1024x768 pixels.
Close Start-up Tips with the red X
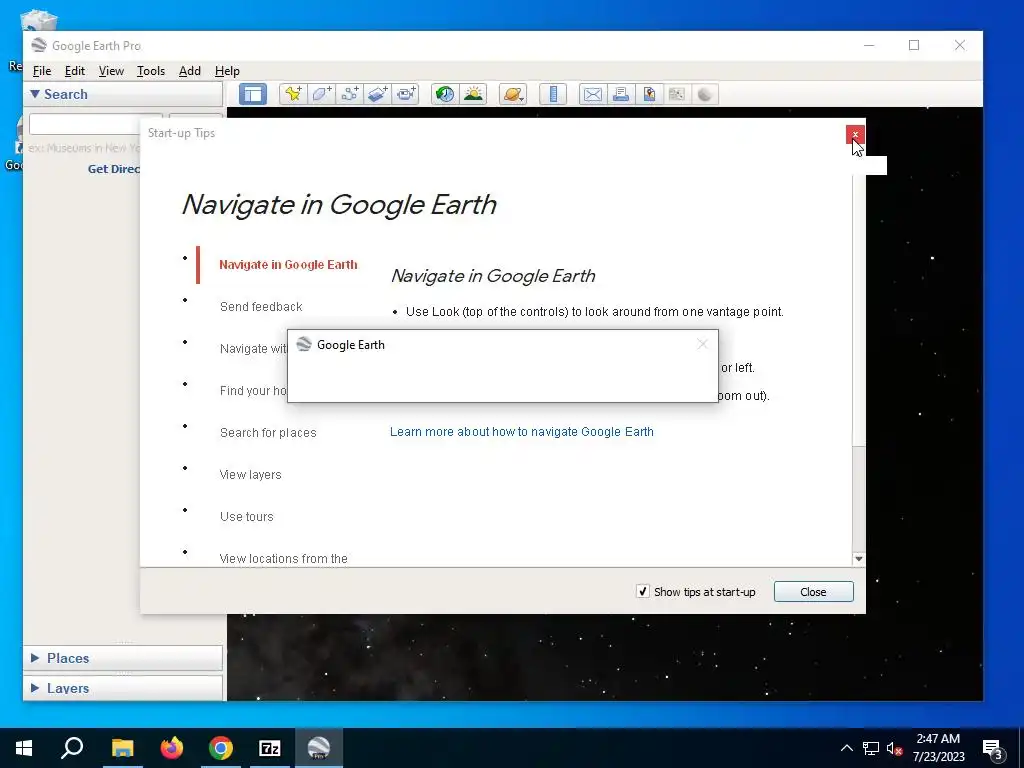pos(855,134)
